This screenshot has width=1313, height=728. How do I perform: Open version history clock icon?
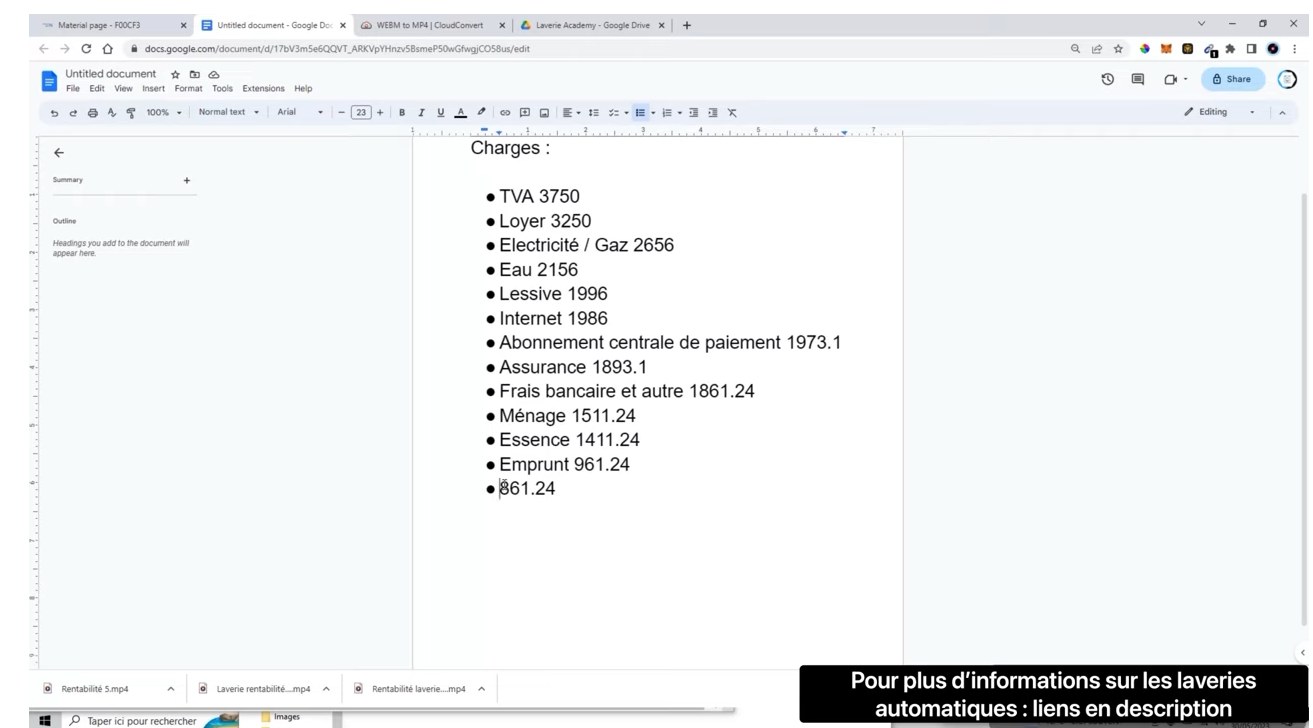pos(1108,79)
